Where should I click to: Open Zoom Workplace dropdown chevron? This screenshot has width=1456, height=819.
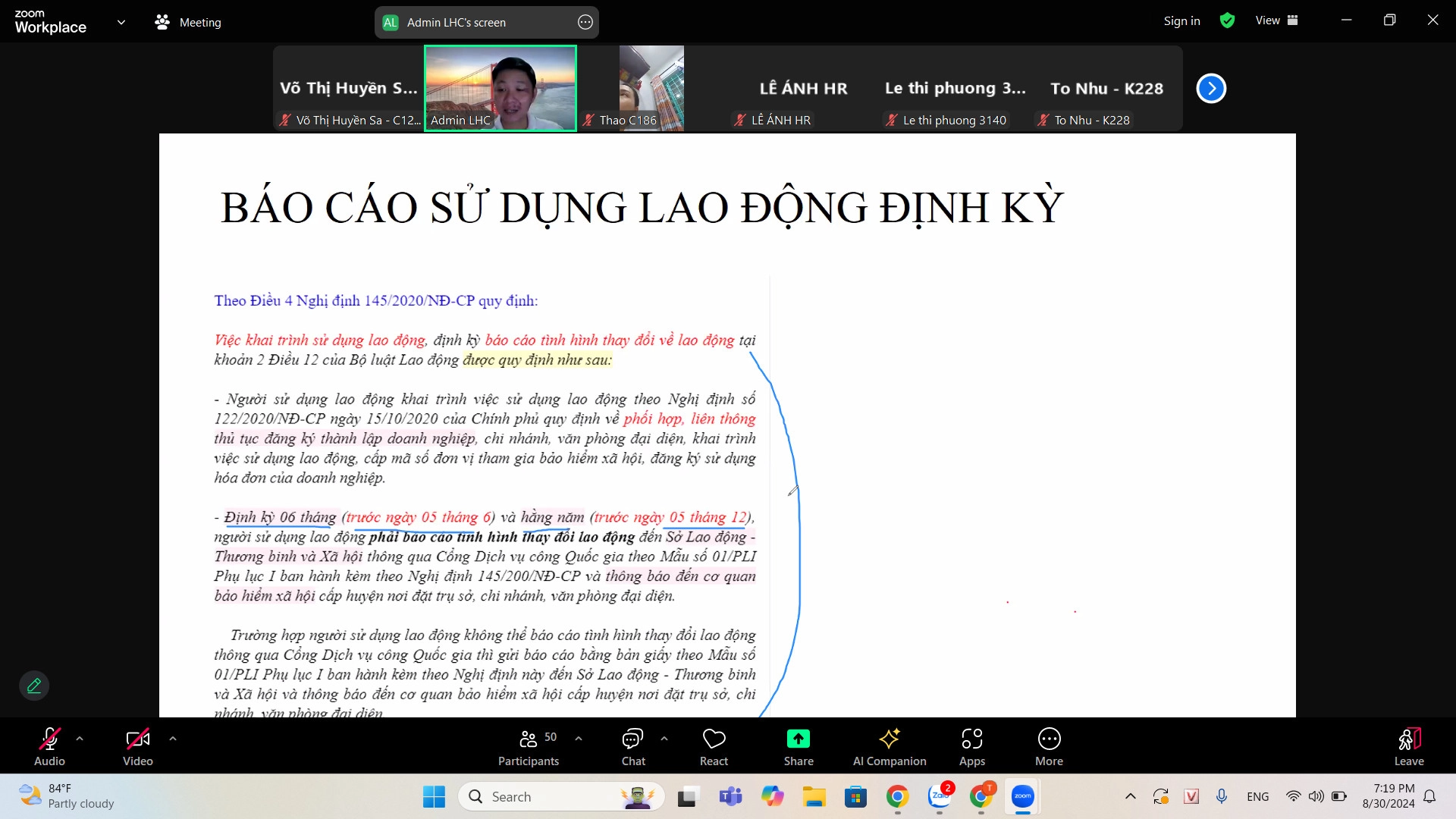(x=121, y=22)
